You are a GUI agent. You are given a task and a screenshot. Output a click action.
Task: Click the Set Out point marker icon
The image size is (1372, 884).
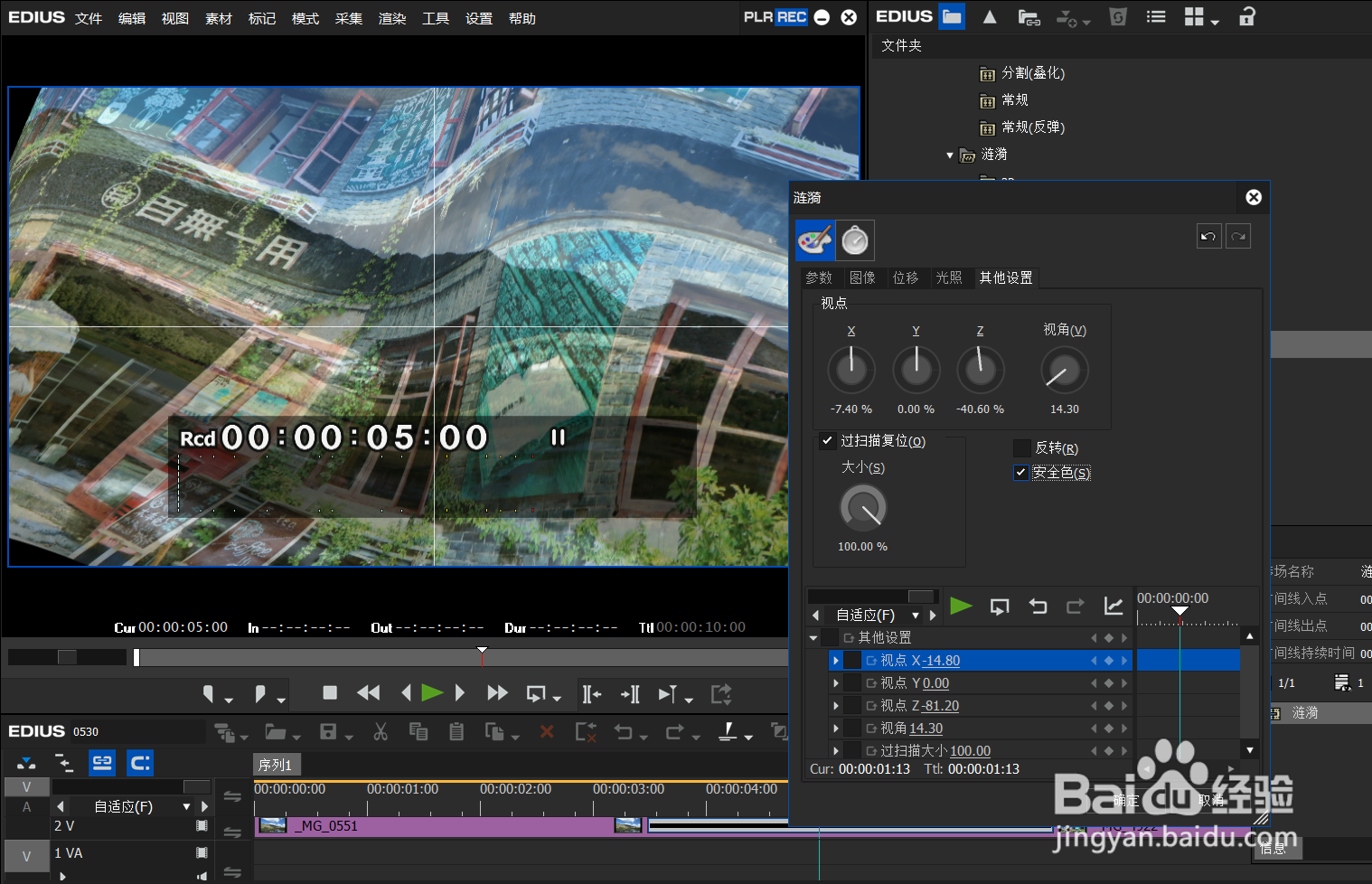[x=261, y=694]
